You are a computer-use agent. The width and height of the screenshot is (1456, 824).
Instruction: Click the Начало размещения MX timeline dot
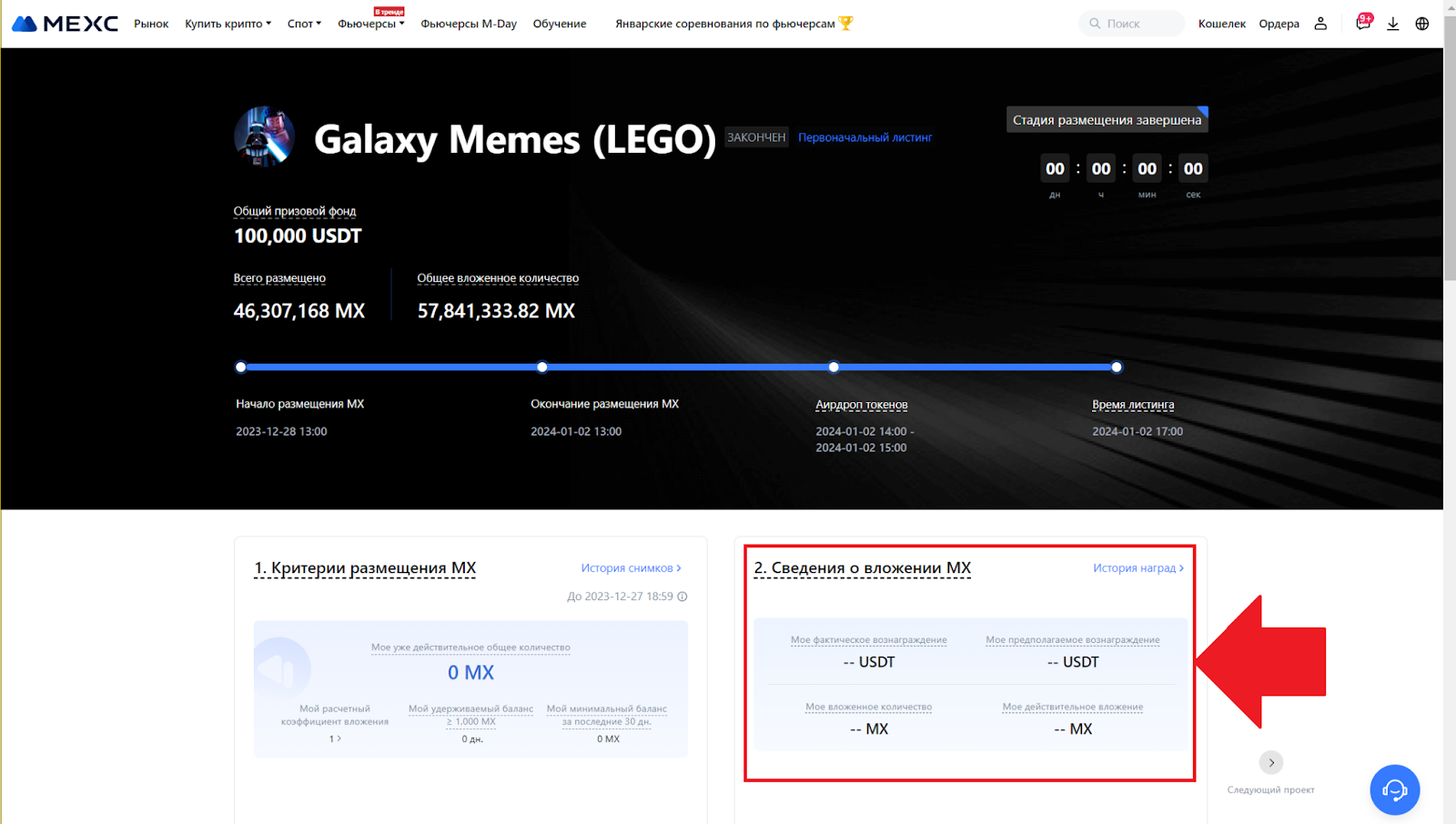pos(241,367)
